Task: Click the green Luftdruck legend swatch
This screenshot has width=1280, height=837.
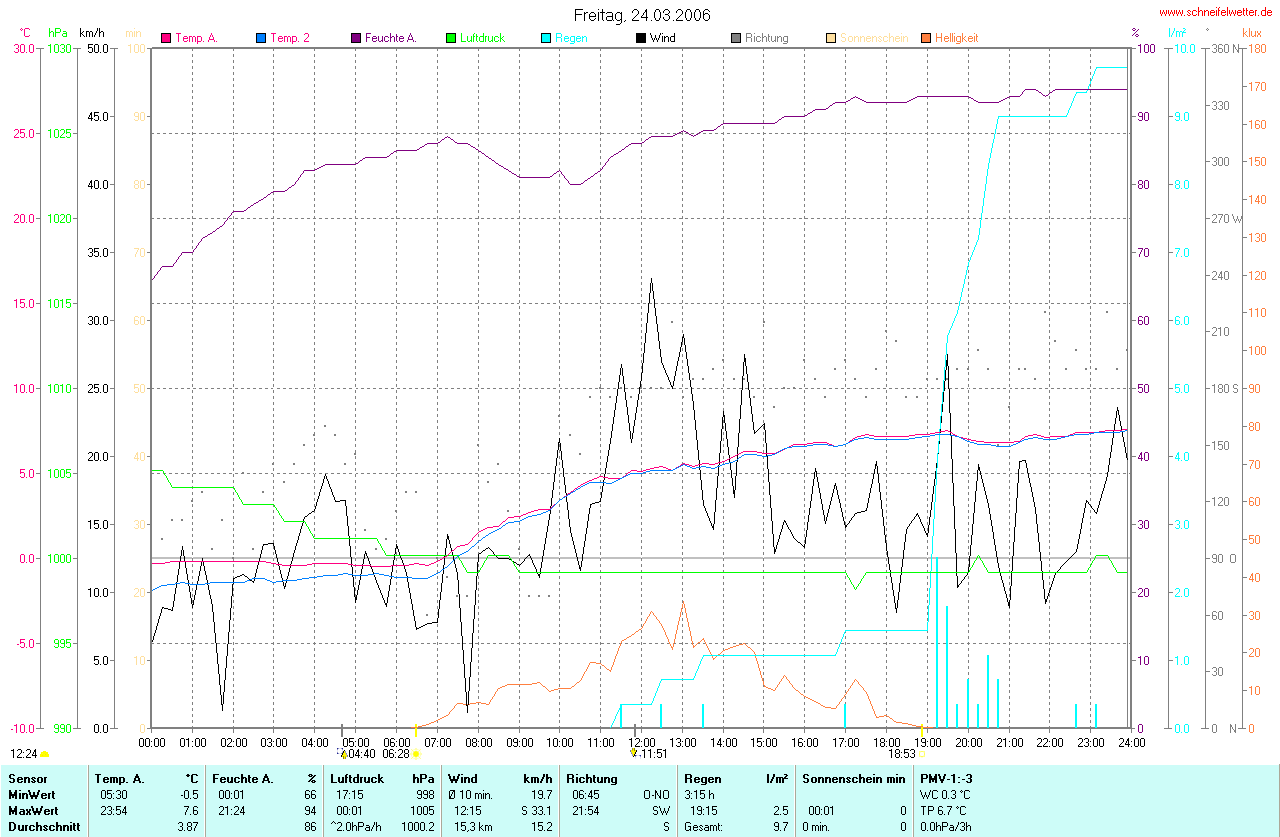Action: coord(451,38)
